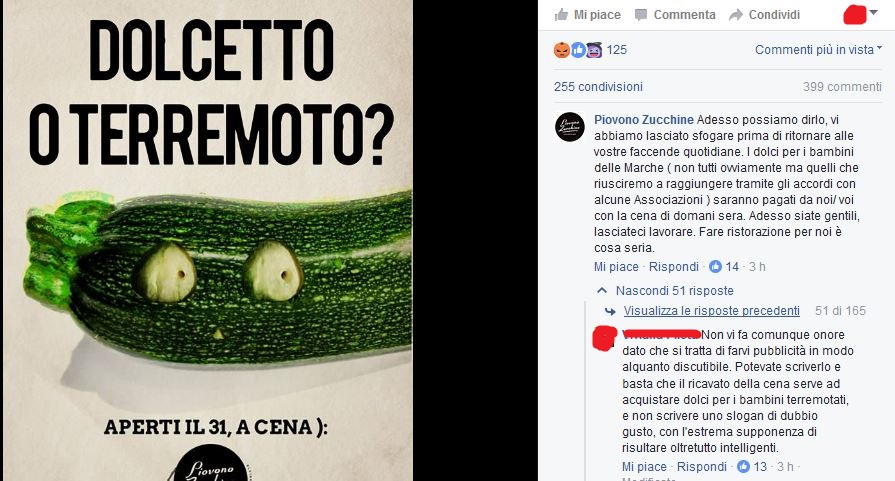Click the Mi piace thumbs-up icon at top

pyautogui.click(x=562, y=15)
